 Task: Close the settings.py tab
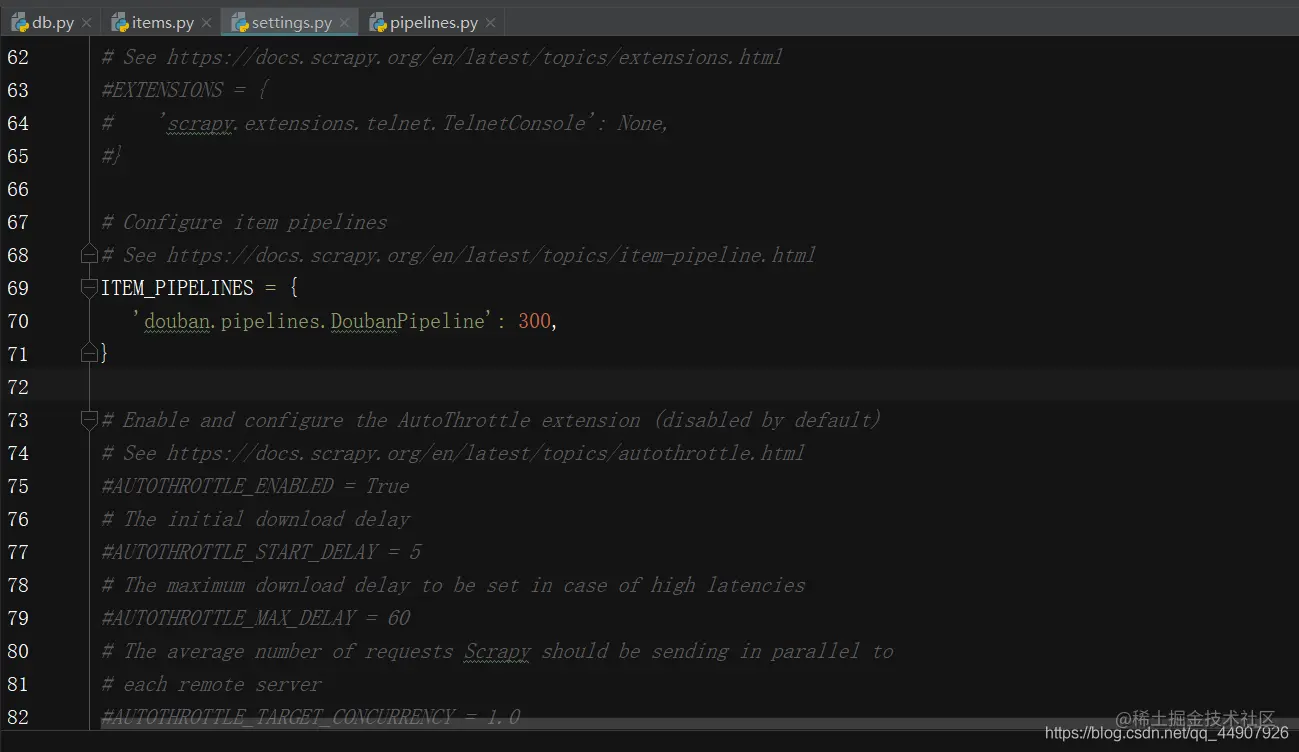(x=344, y=23)
